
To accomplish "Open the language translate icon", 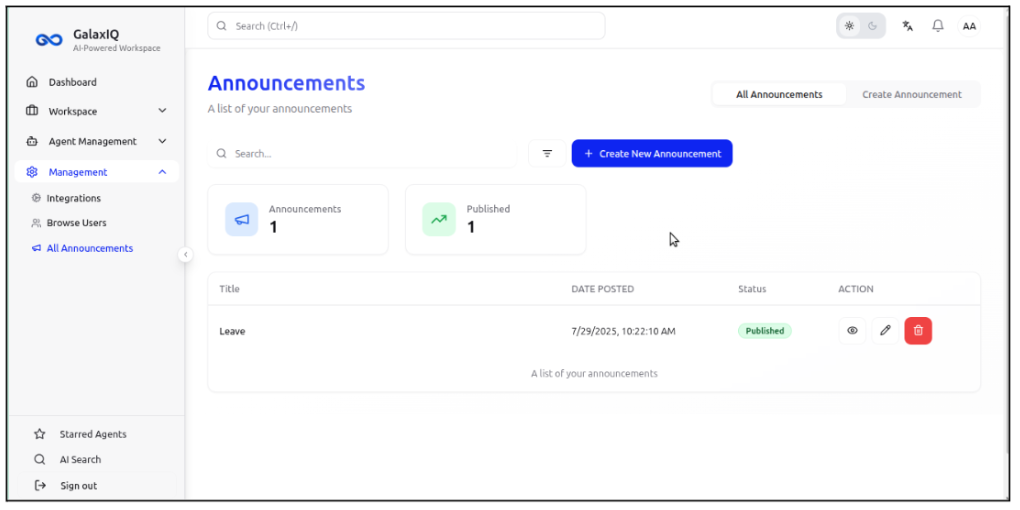I will 907,26.
